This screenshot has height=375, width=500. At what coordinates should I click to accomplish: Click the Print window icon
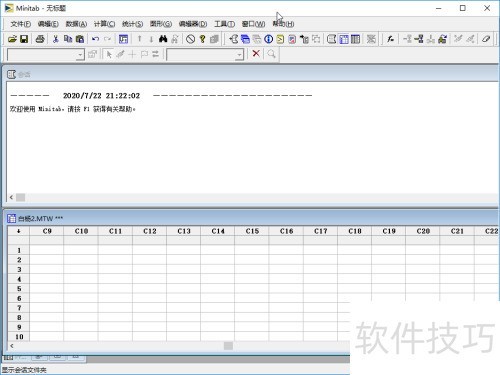40,39
